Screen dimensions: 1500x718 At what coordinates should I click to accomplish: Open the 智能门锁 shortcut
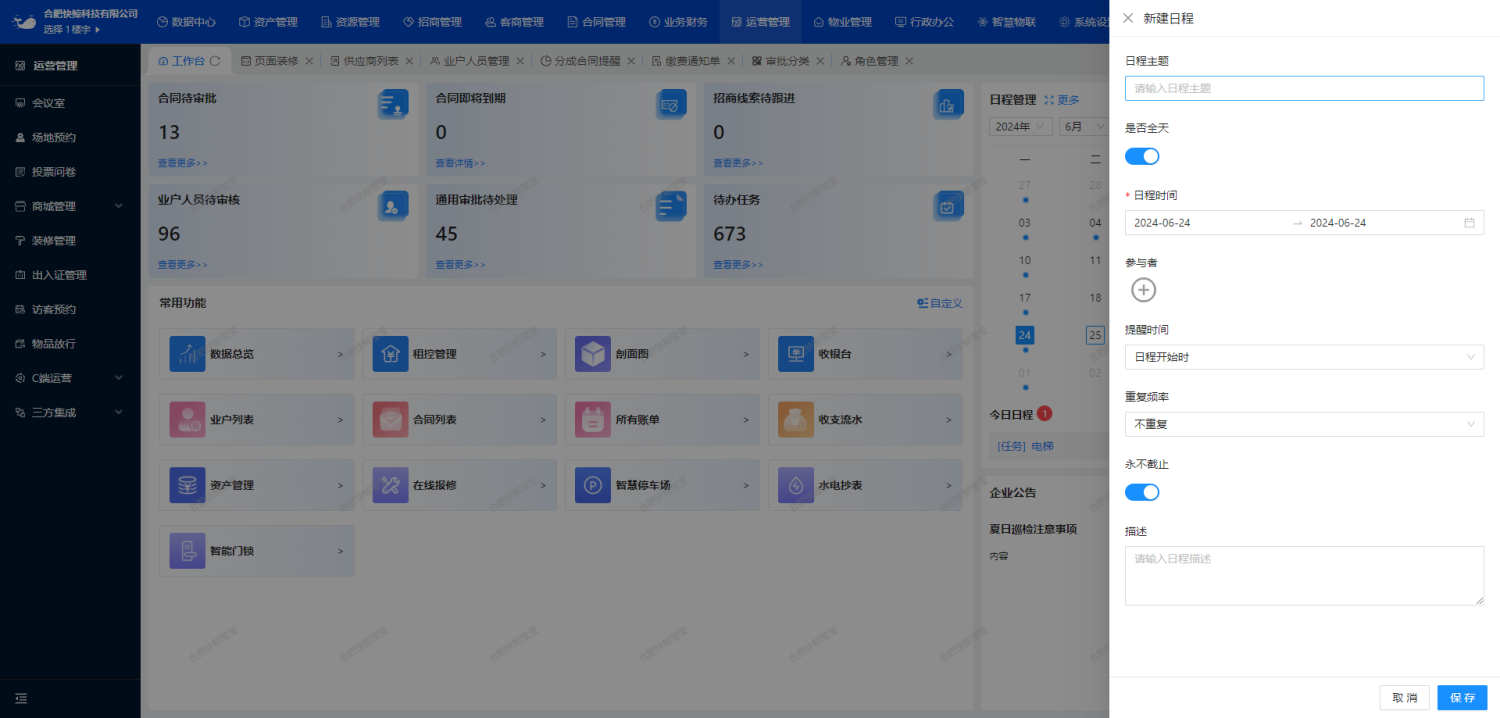tap(257, 551)
